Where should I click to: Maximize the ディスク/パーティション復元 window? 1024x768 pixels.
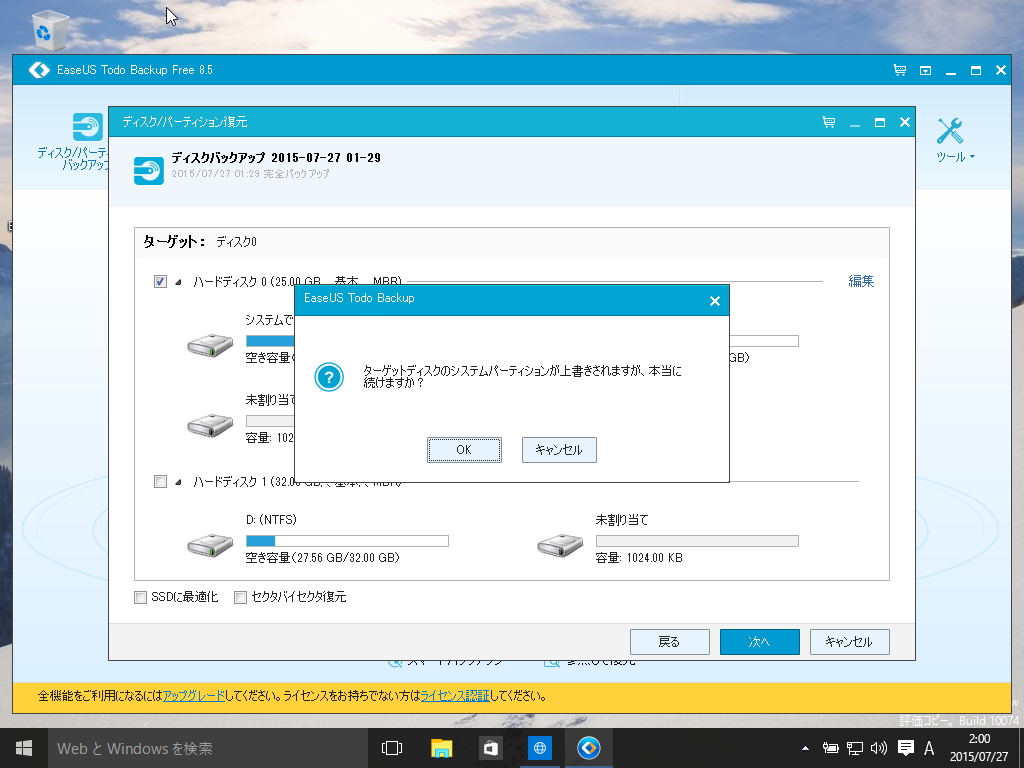880,122
